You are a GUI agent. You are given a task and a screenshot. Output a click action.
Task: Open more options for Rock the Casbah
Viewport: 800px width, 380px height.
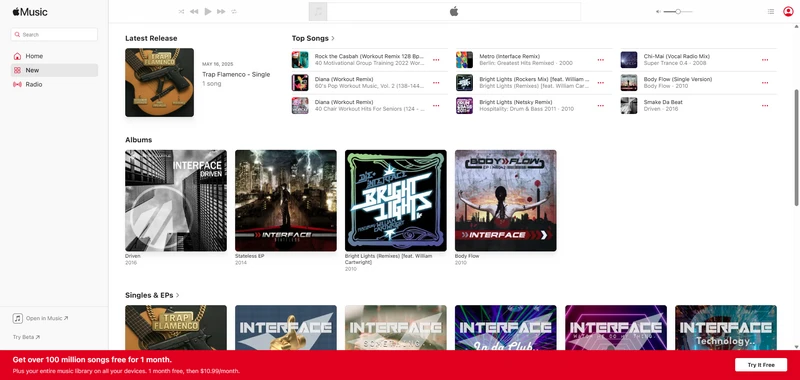[x=436, y=60]
